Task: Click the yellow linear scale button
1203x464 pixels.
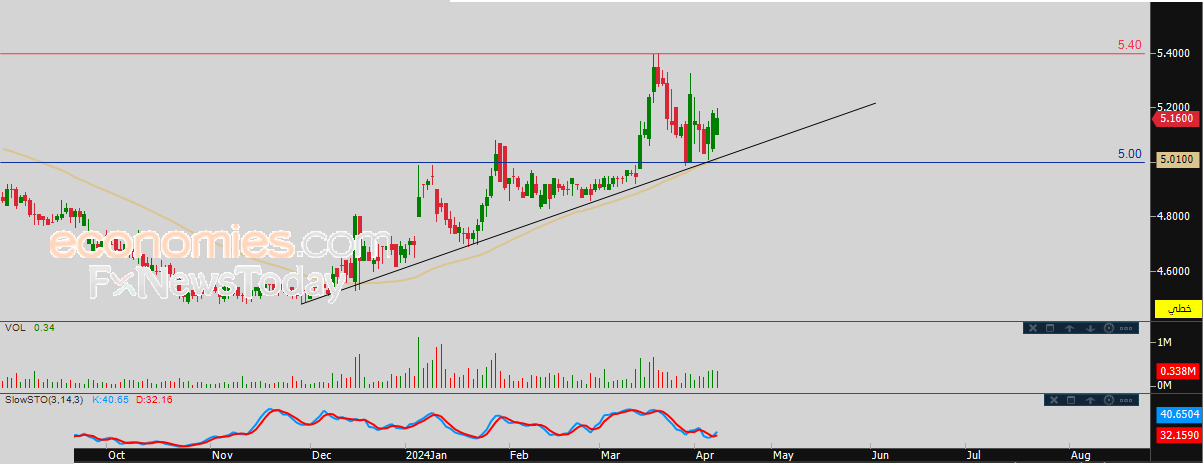Action: 1179,310
